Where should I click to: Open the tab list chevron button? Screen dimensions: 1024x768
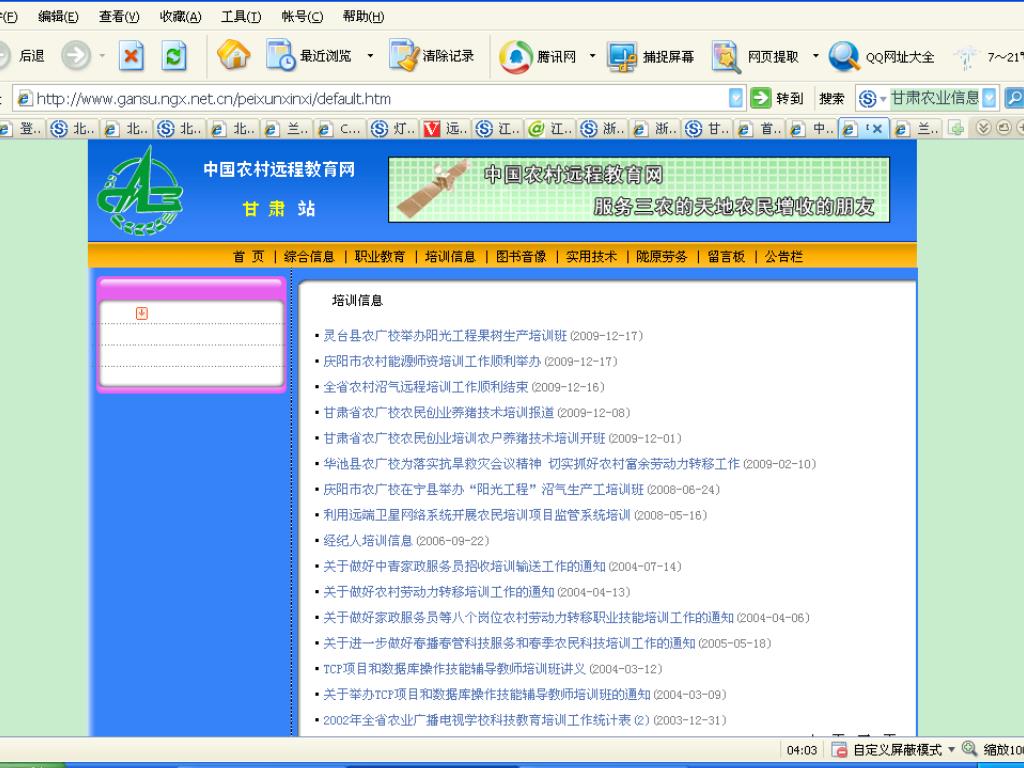(984, 128)
